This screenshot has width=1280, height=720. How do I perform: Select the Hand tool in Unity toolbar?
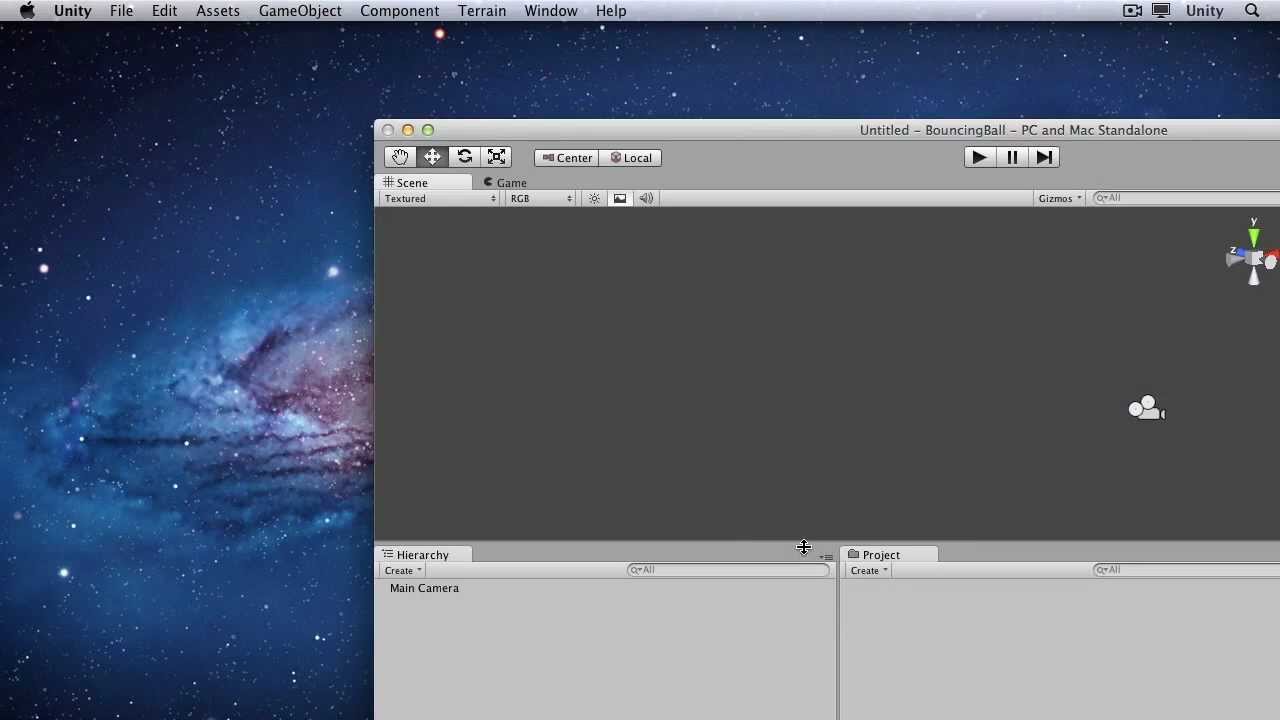[400, 157]
